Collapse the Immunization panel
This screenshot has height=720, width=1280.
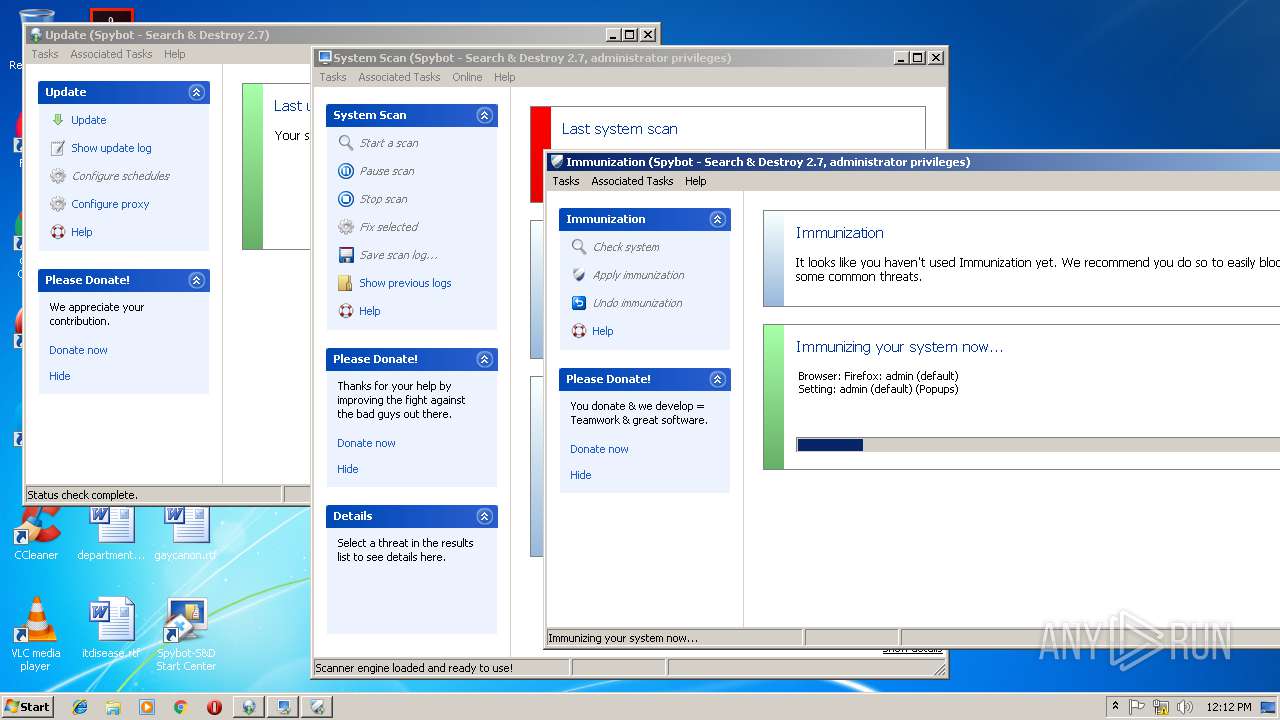click(x=717, y=219)
